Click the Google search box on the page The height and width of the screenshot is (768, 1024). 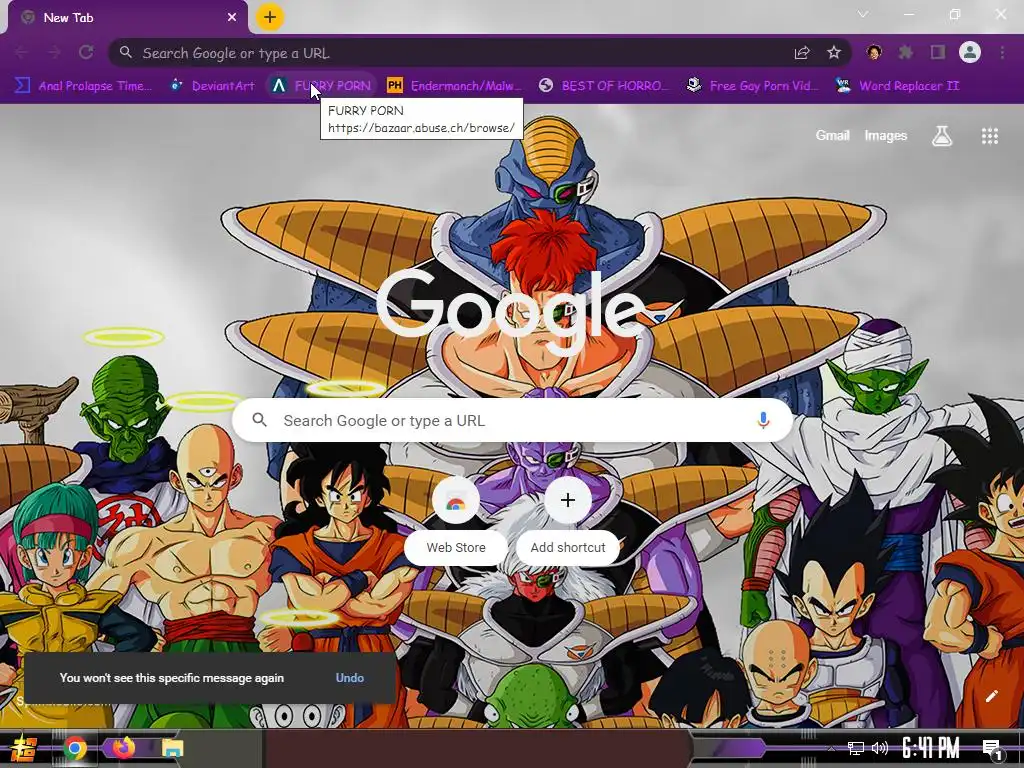click(513, 421)
